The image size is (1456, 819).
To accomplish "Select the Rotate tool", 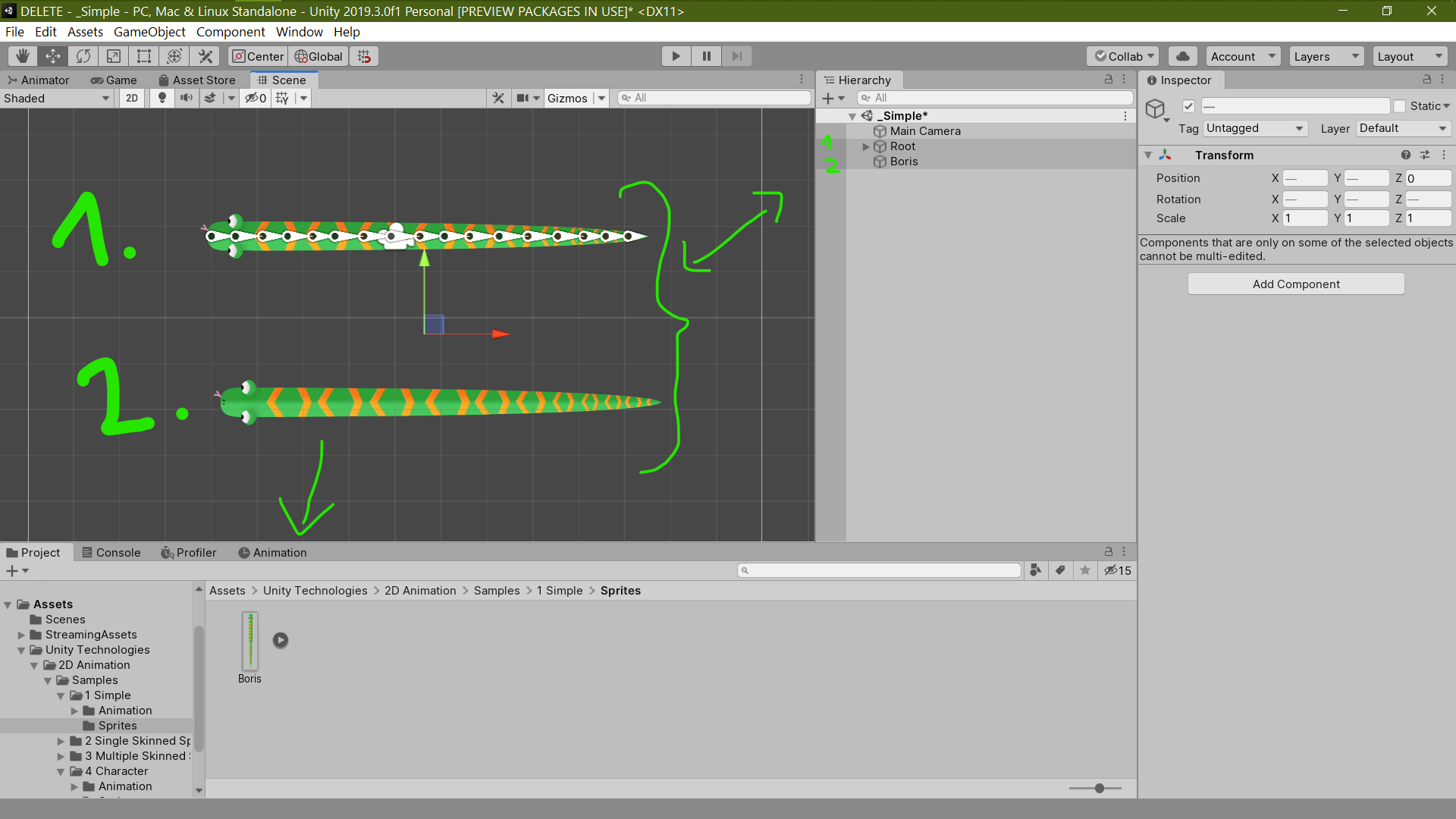I will (83, 56).
